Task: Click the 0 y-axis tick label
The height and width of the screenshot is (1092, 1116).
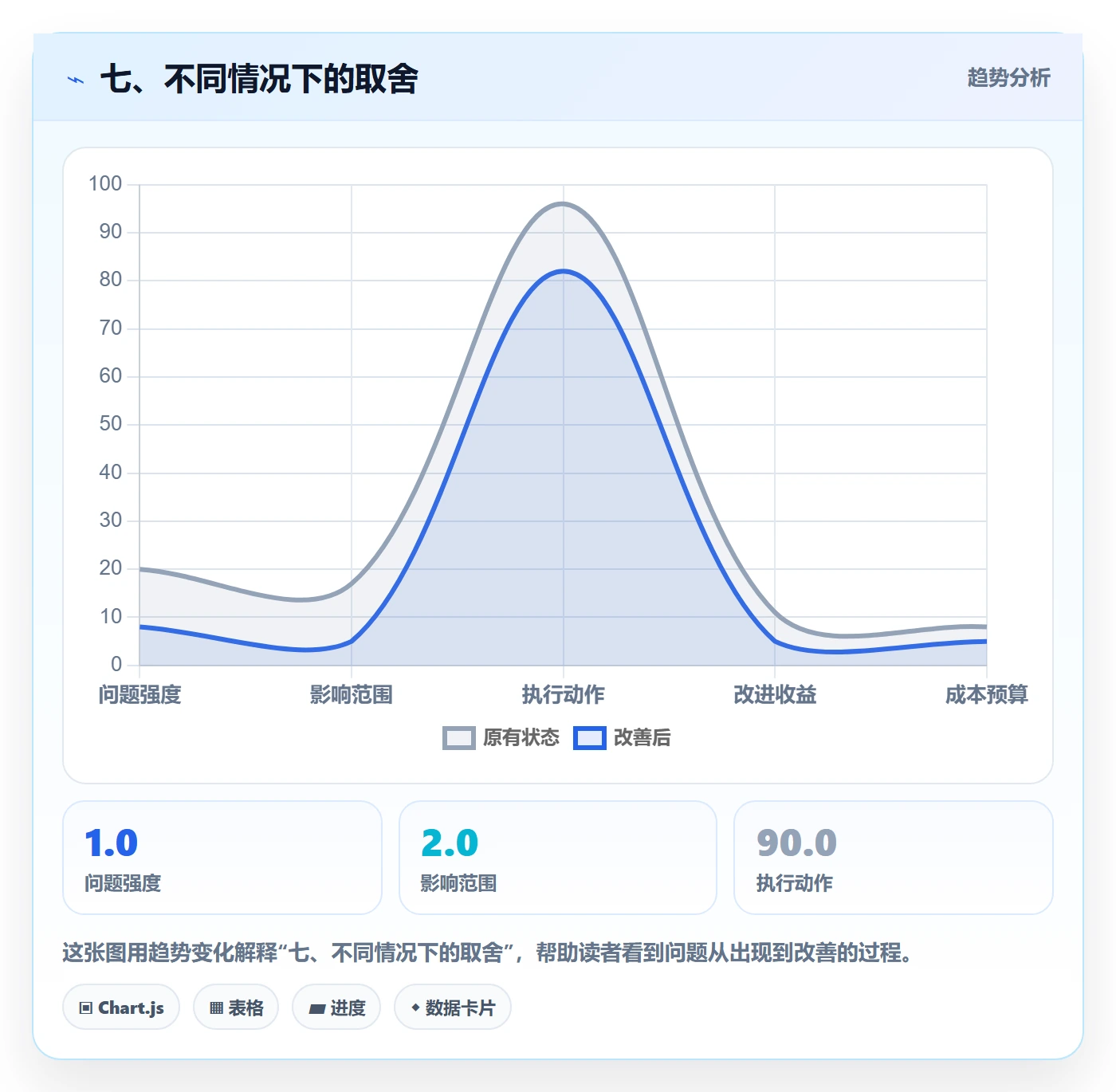Action: [x=116, y=664]
